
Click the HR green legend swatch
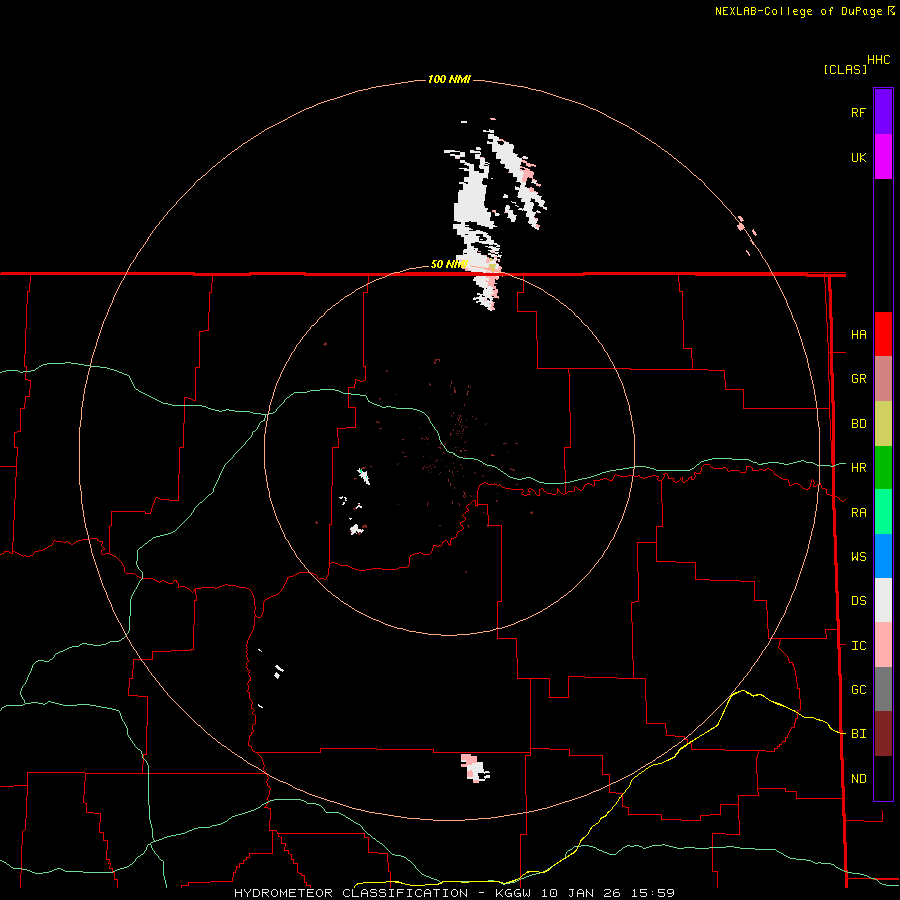(883, 468)
